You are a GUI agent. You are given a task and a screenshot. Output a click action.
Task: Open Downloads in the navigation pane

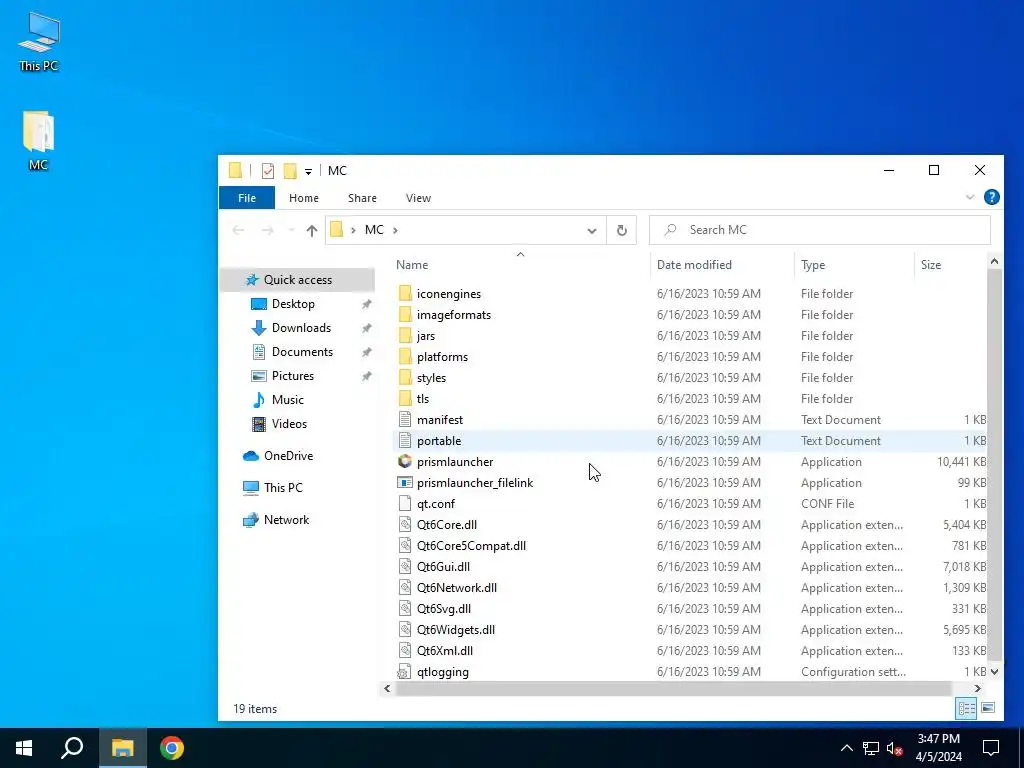(x=301, y=328)
